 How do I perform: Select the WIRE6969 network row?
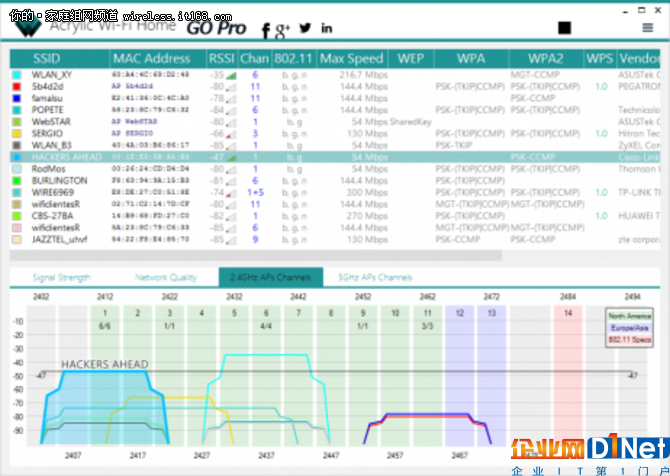[335, 192]
